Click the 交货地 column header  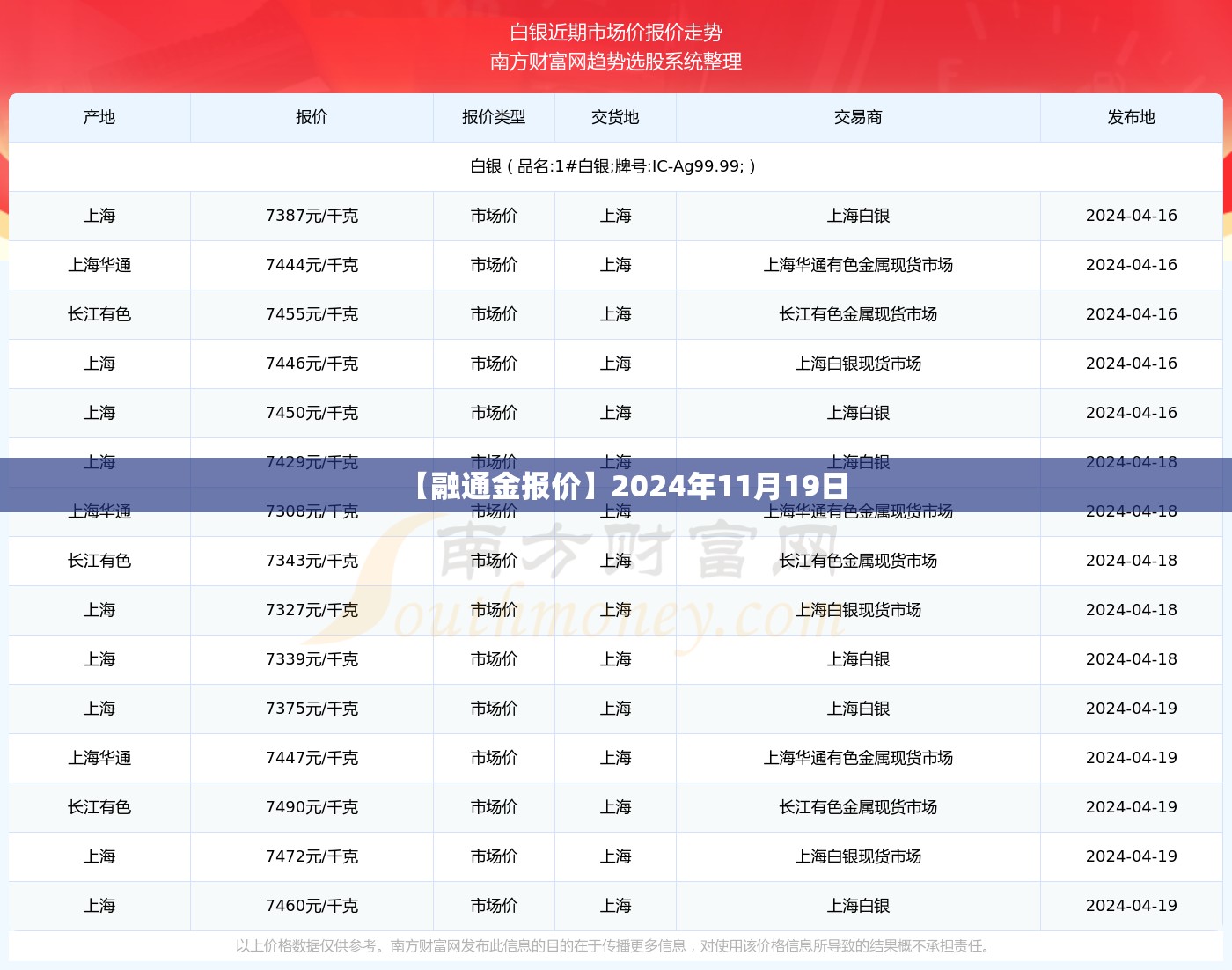pyautogui.click(x=615, y=117)
